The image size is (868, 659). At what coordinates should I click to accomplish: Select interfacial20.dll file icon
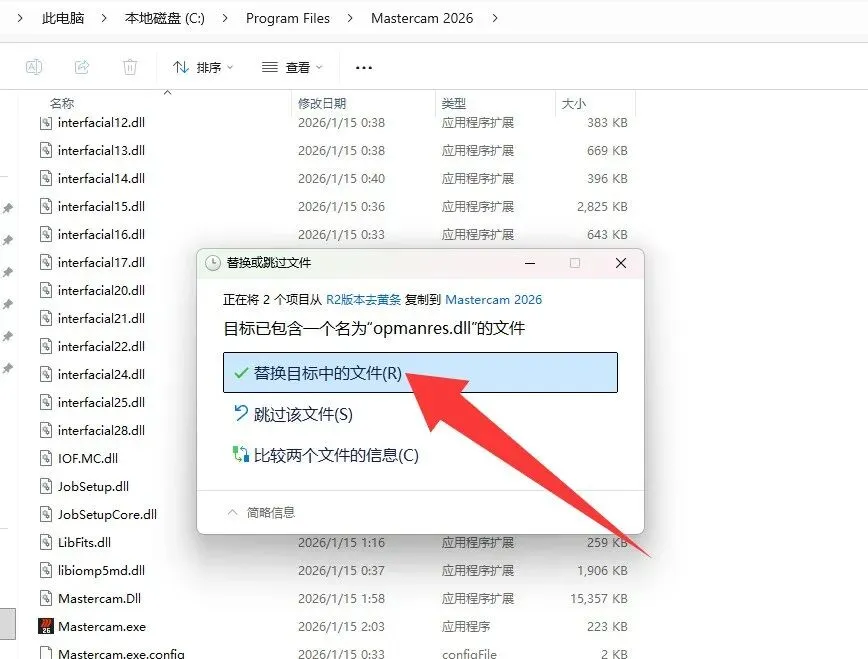click(46, 290)
